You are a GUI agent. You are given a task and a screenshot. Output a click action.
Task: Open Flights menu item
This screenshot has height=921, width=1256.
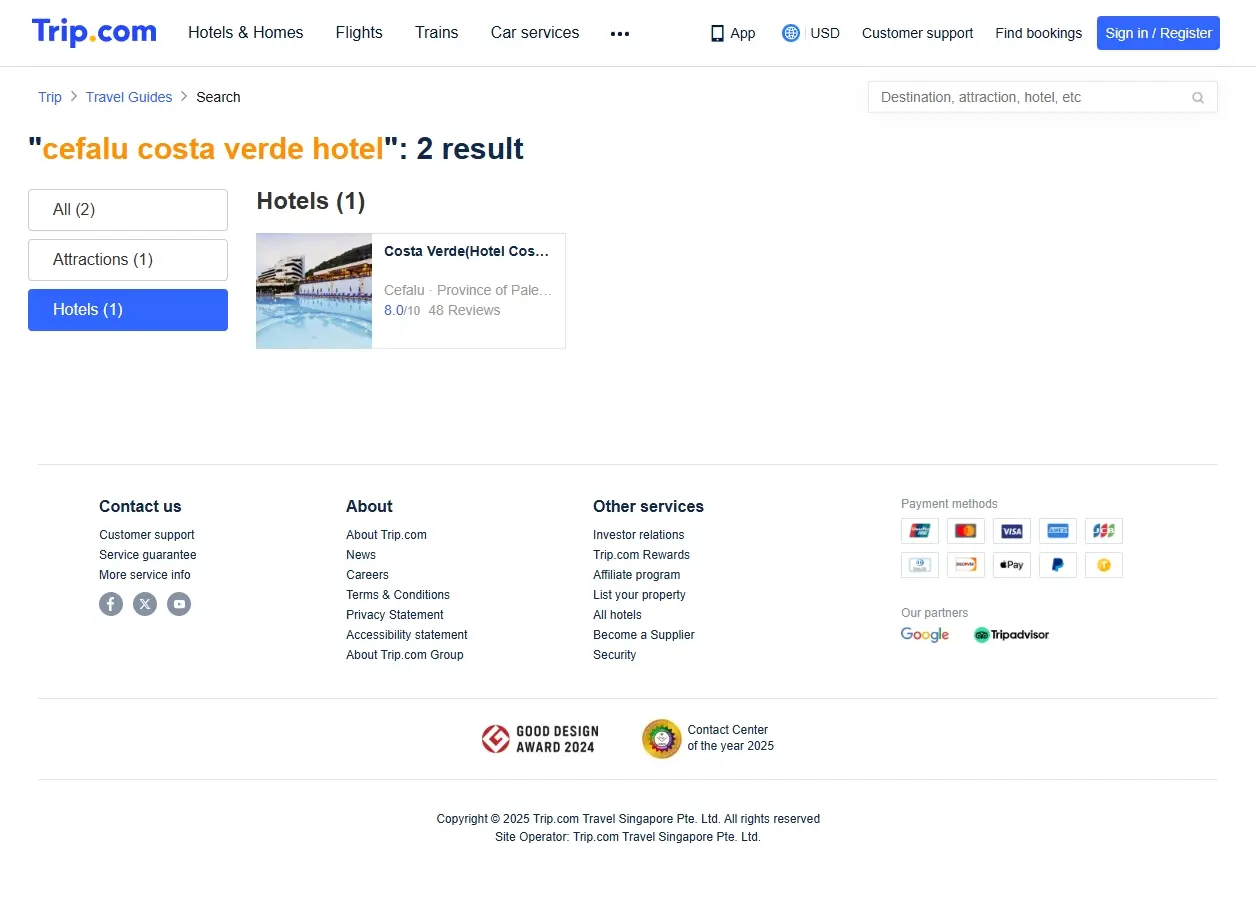tap(359, 33)
